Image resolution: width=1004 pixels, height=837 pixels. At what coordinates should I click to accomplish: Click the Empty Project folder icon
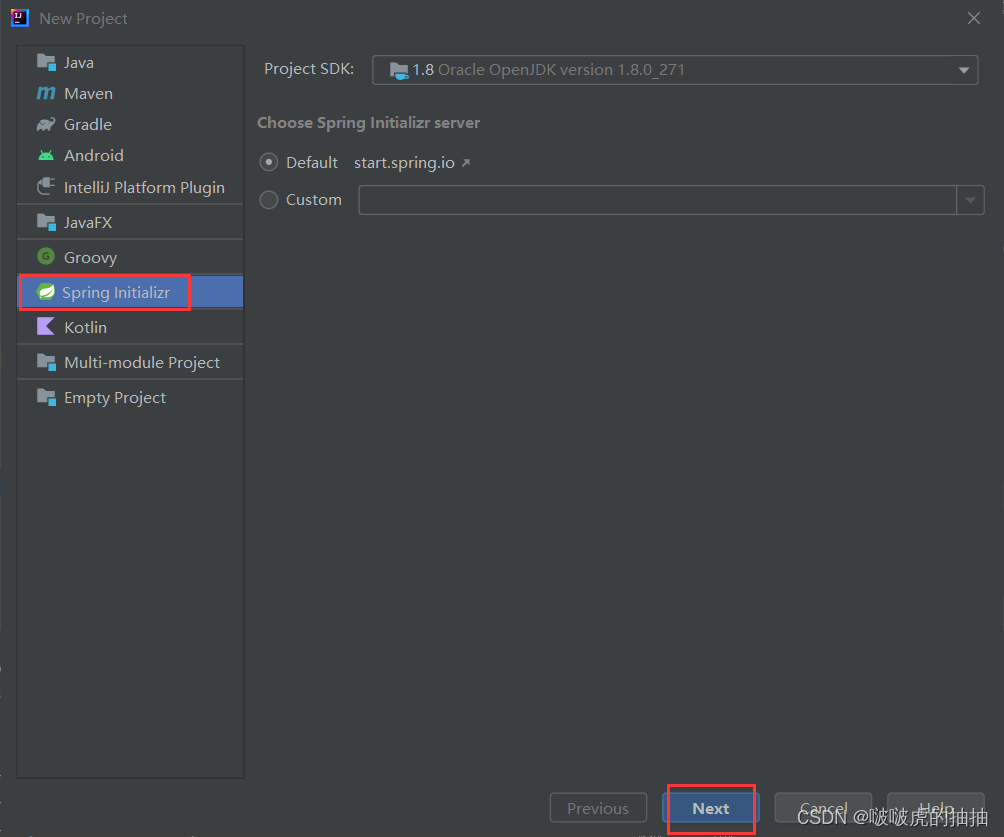click(x=46, y=397)
